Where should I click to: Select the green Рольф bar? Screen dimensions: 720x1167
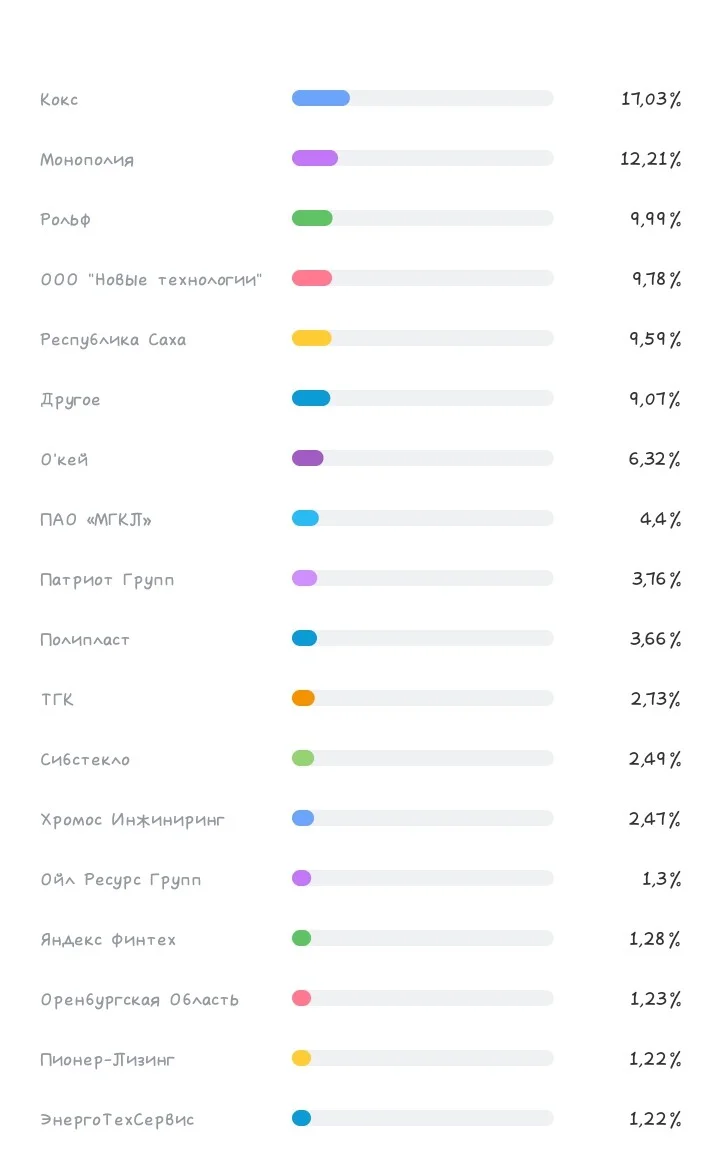click(312, 218)
